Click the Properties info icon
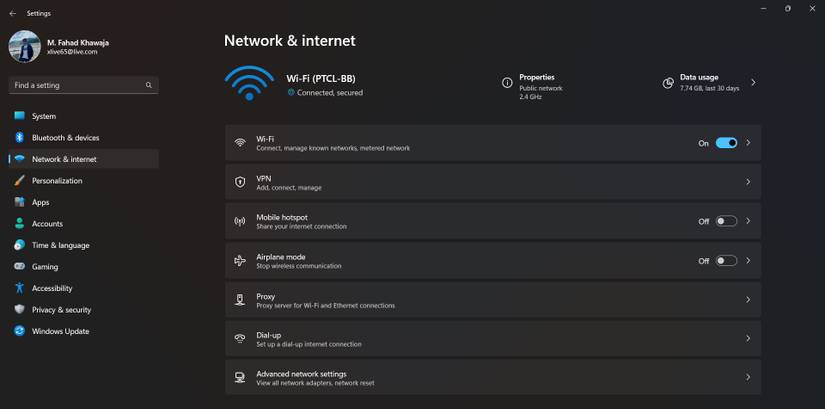825x409 pixels. pos(507,83)
